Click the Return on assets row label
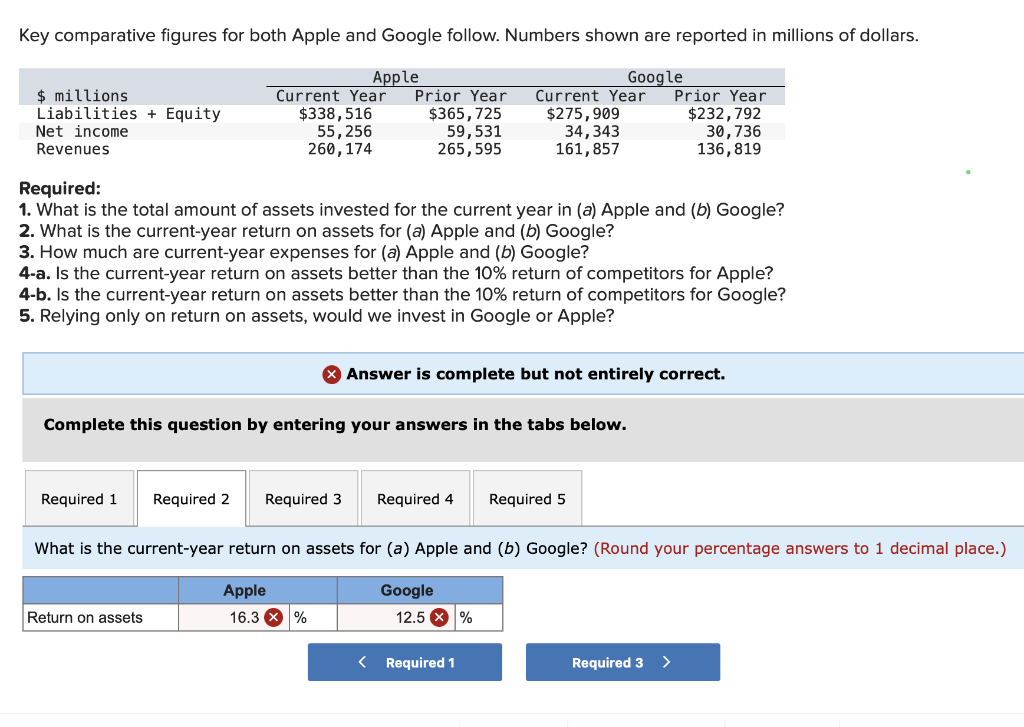 [85, 617]
